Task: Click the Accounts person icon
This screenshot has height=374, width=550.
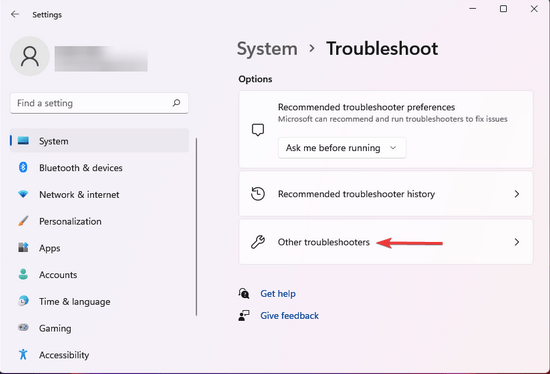Action: pyautogui.click(x=23, y=274)
